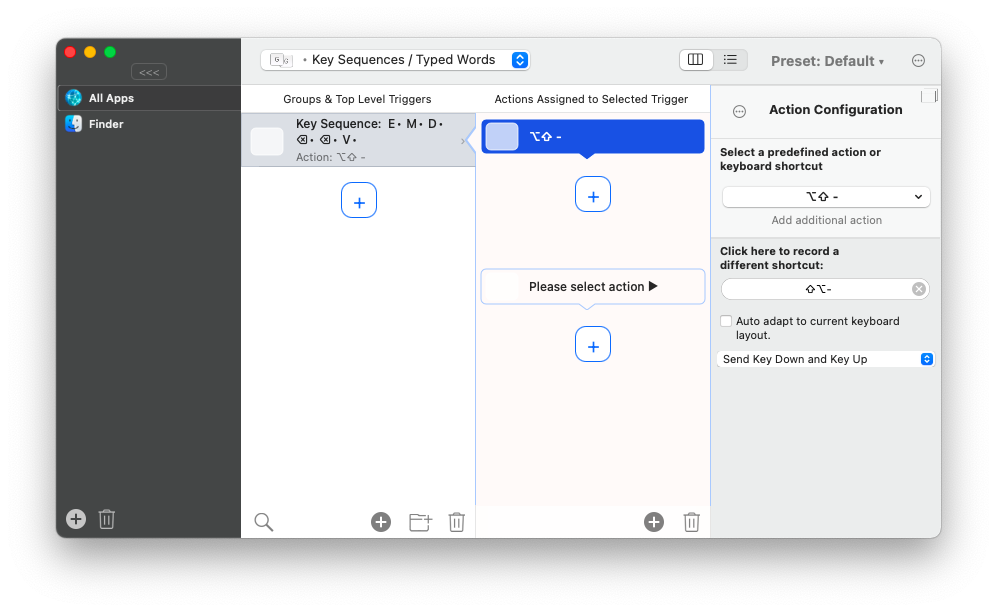
Task: Open the predefined action dropdown
Action: [825, 196]
